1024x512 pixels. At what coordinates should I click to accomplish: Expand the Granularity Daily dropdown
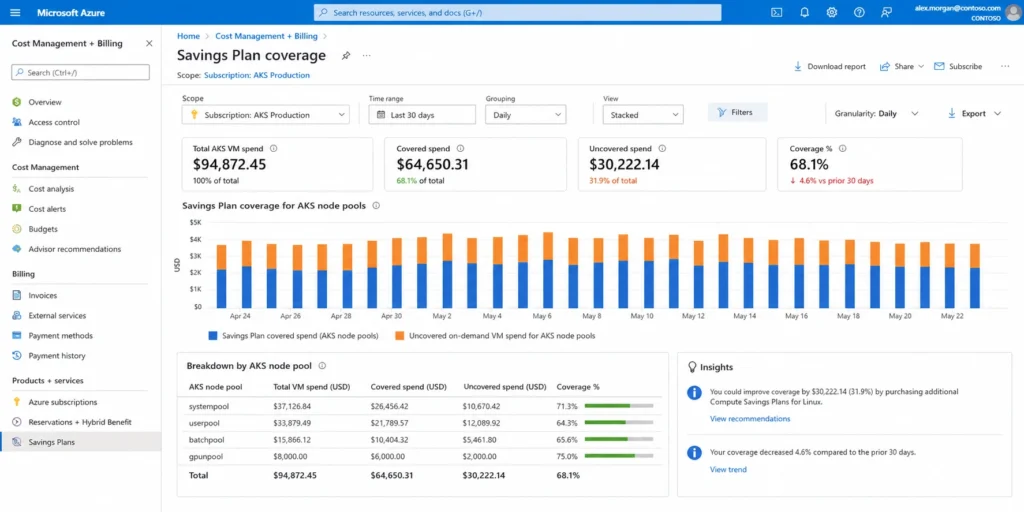876,114
